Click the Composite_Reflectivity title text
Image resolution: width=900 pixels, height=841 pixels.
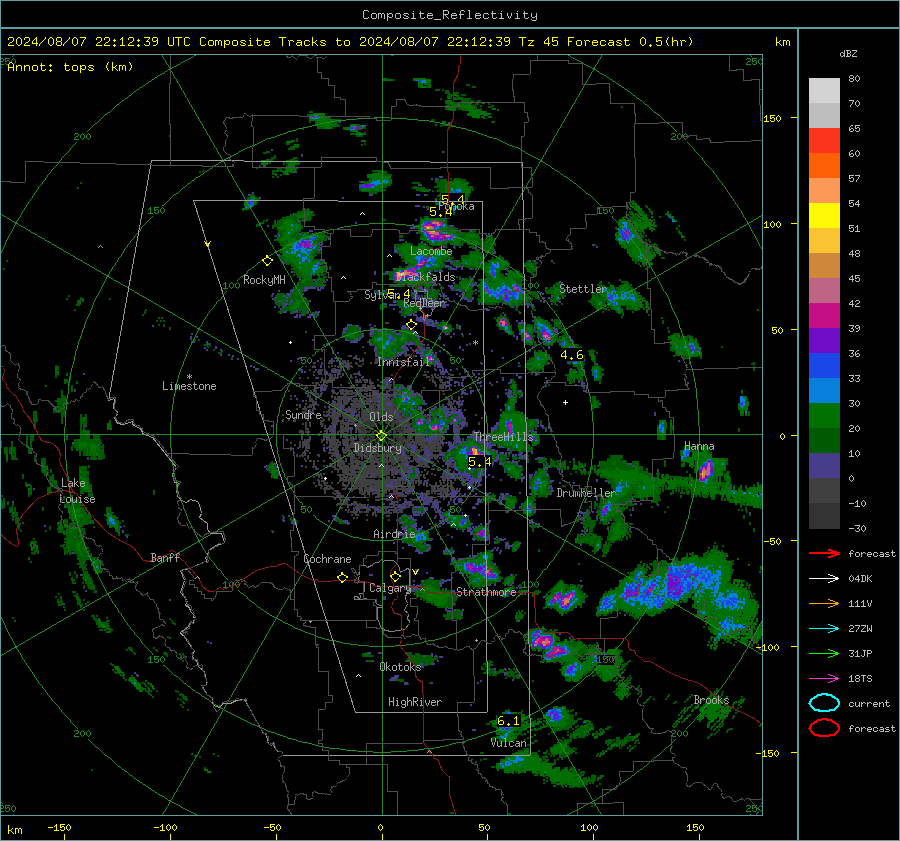[x=449, y=15]
